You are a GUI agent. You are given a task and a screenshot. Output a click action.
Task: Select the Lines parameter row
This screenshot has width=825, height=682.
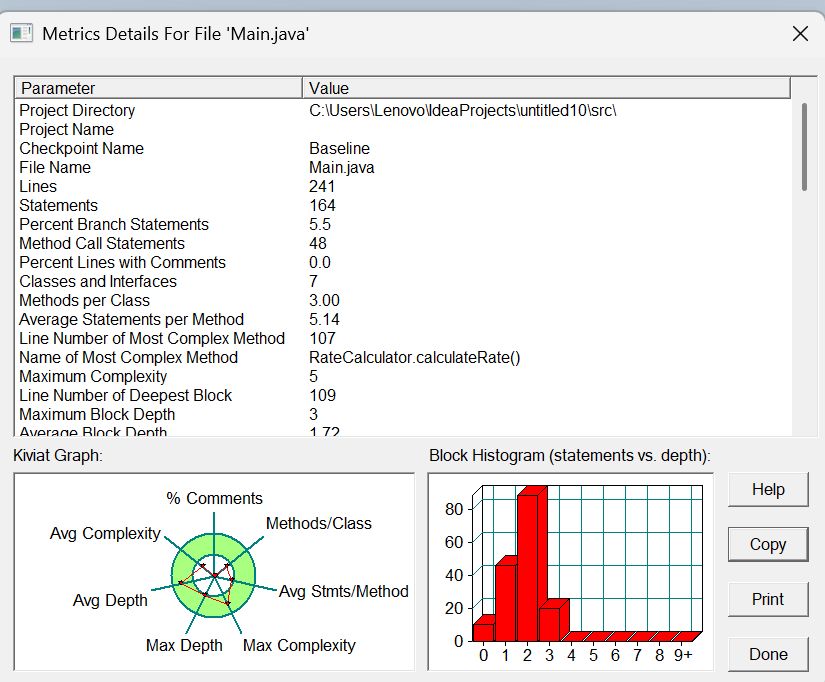pos(403,186)
